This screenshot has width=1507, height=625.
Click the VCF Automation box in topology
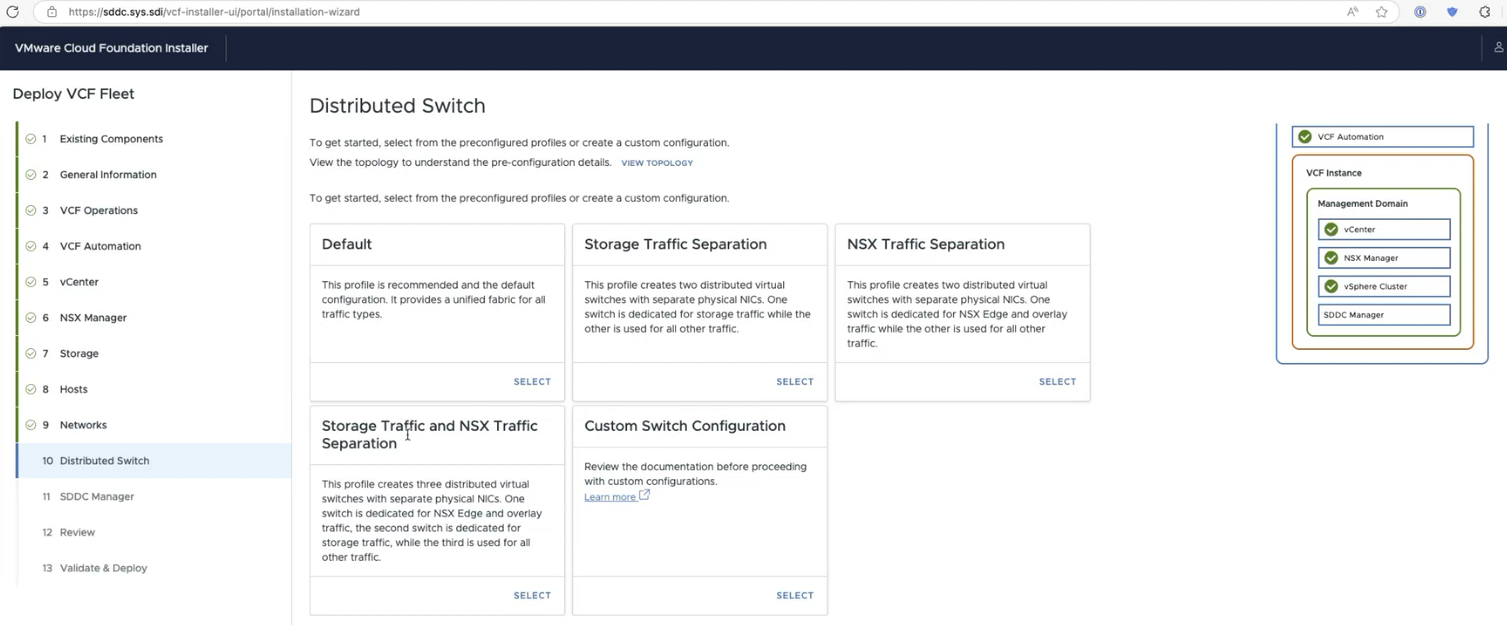(1383, 137)
